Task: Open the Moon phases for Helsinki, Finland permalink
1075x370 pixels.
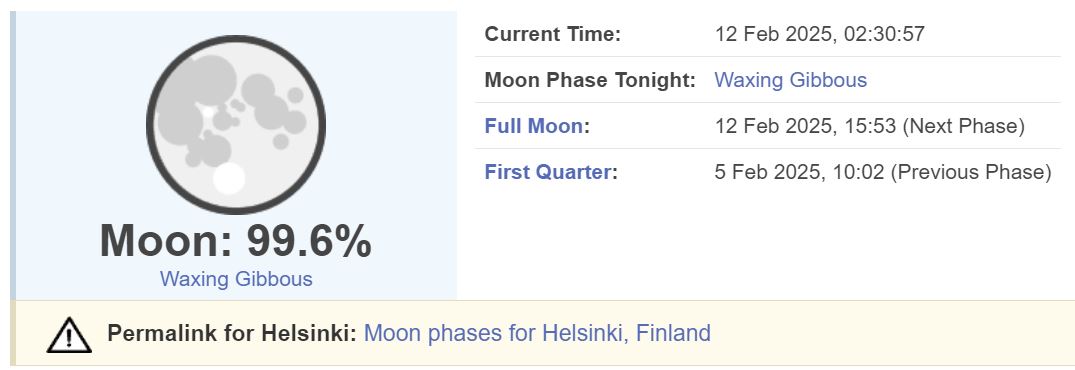Action: 537,334
